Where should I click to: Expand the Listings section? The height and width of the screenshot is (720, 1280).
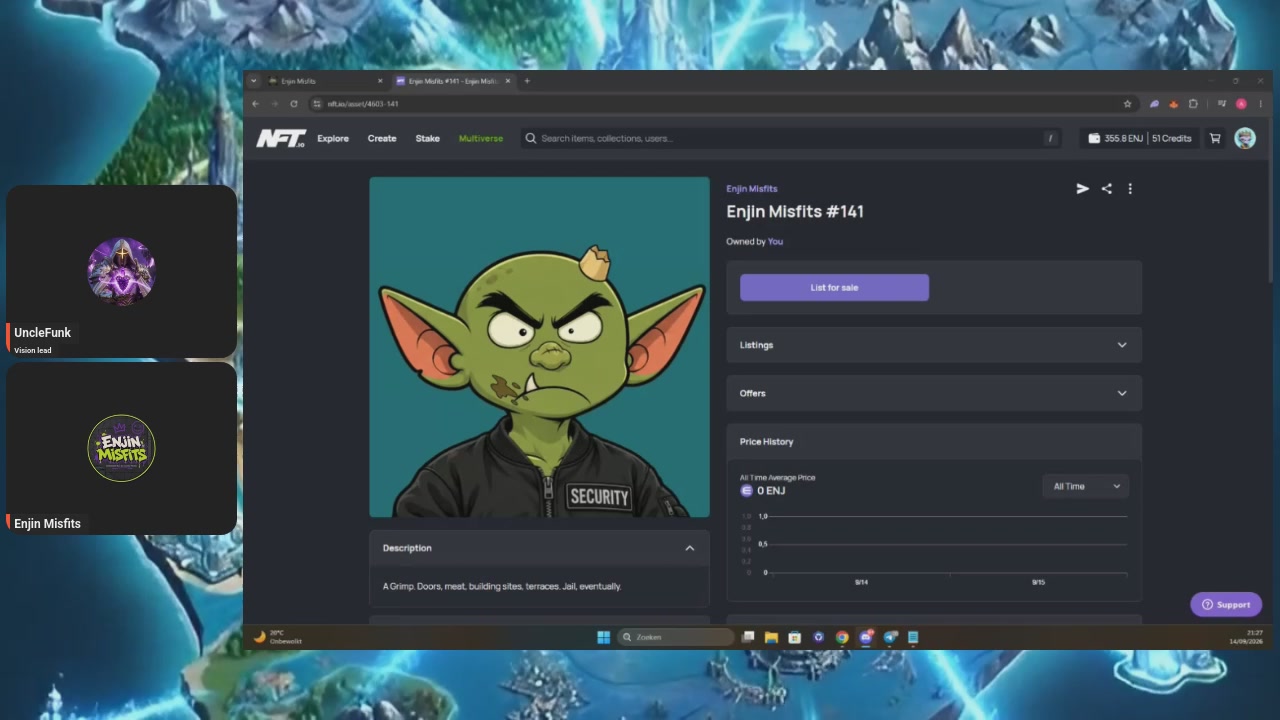[934, 345]
